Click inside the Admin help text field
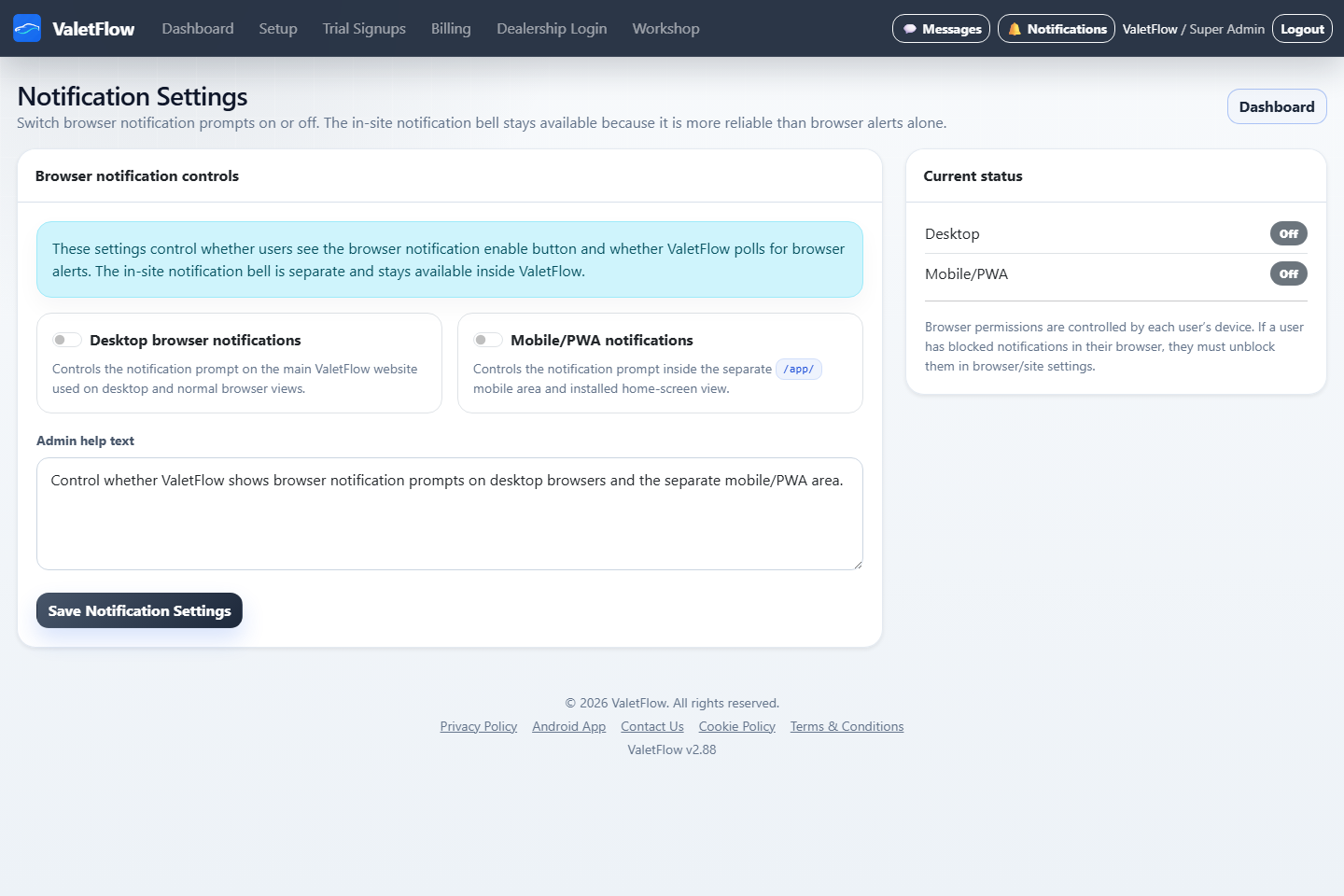 pos(450,513)
